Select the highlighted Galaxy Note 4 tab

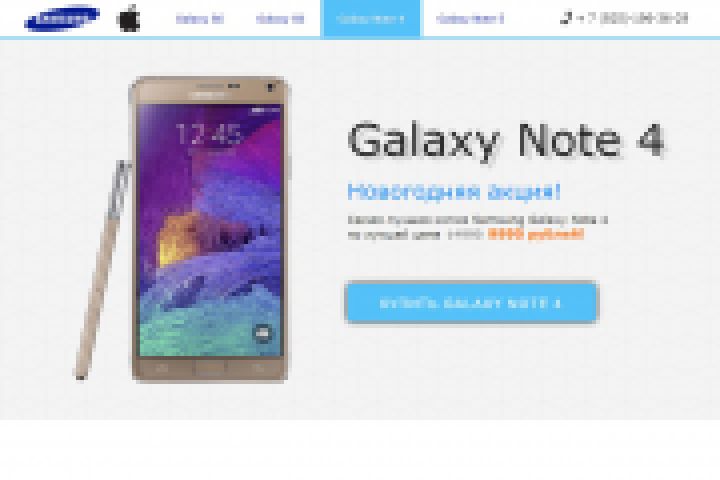[371, 19]
